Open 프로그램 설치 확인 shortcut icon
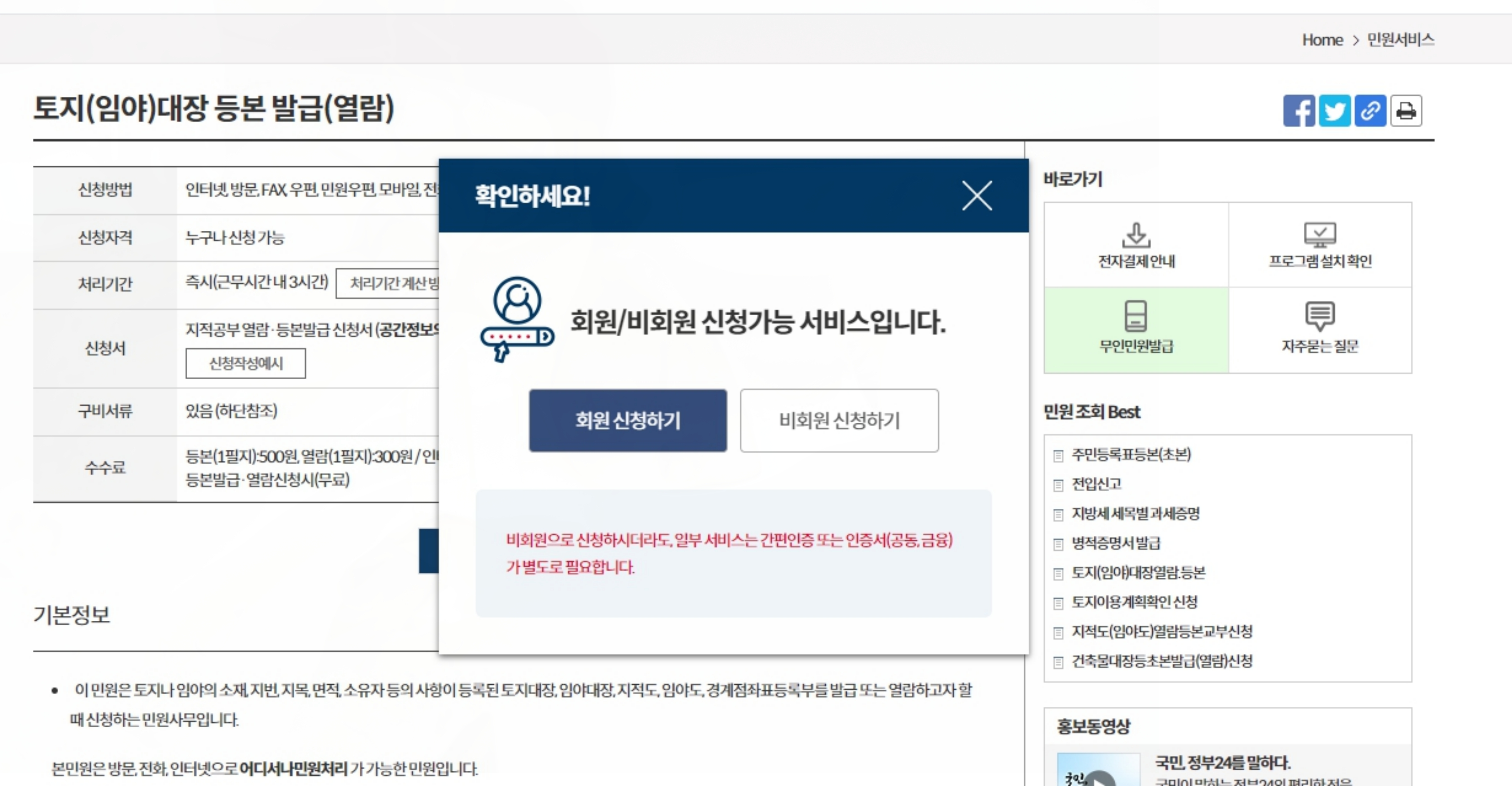The image size is (1512, 786). point(1319,245)
